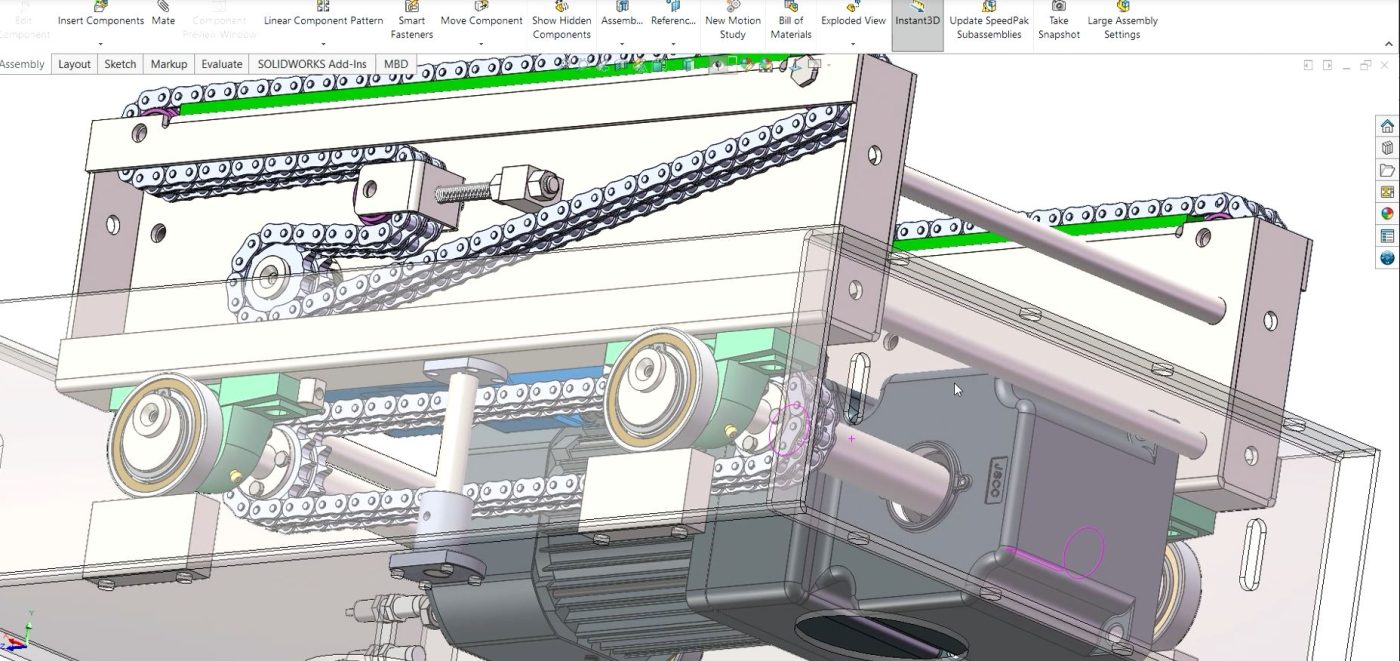Viewport: 1400px width, 661px height.
Task: Open the Appearances, Scenes and Decals pane
Action: (1386, 213)
